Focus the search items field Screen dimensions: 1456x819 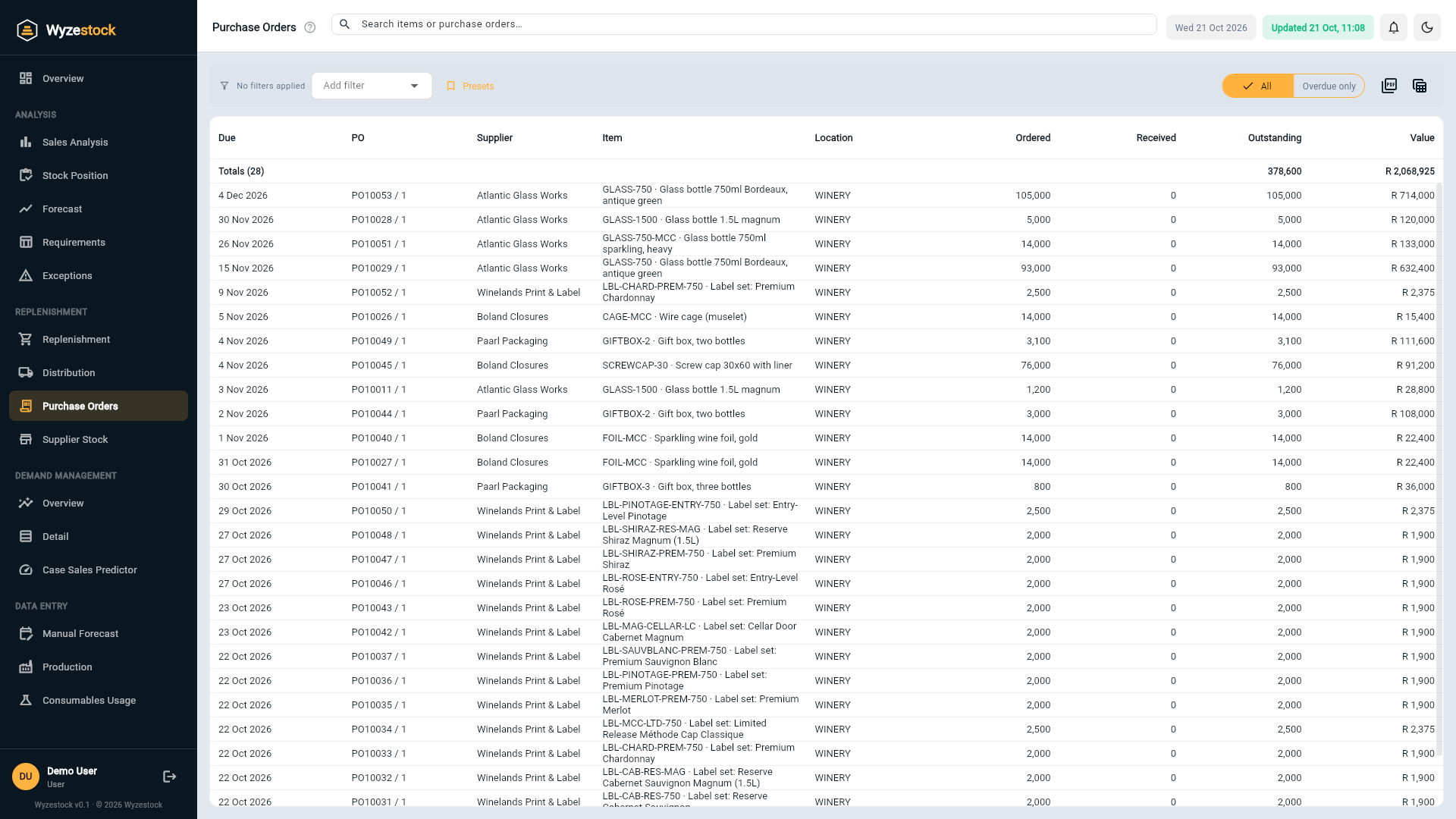click(x=743, y=24)
